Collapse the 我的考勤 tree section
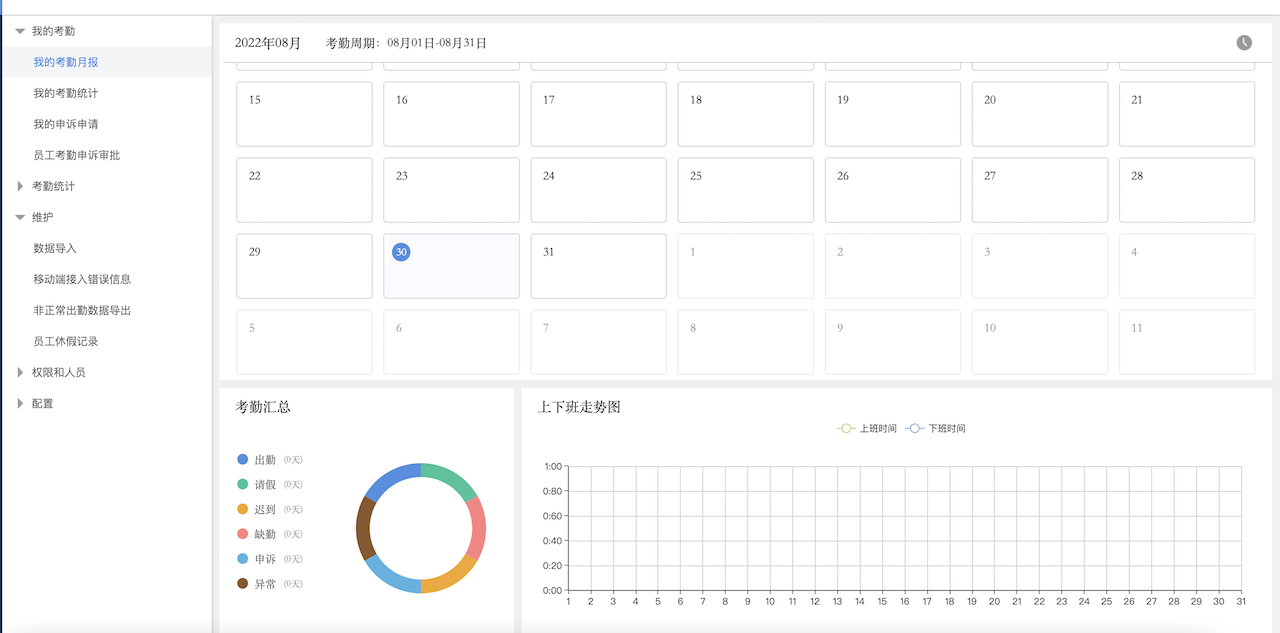The width and height of the screenshot is (1280, 633). coord(20,31)
